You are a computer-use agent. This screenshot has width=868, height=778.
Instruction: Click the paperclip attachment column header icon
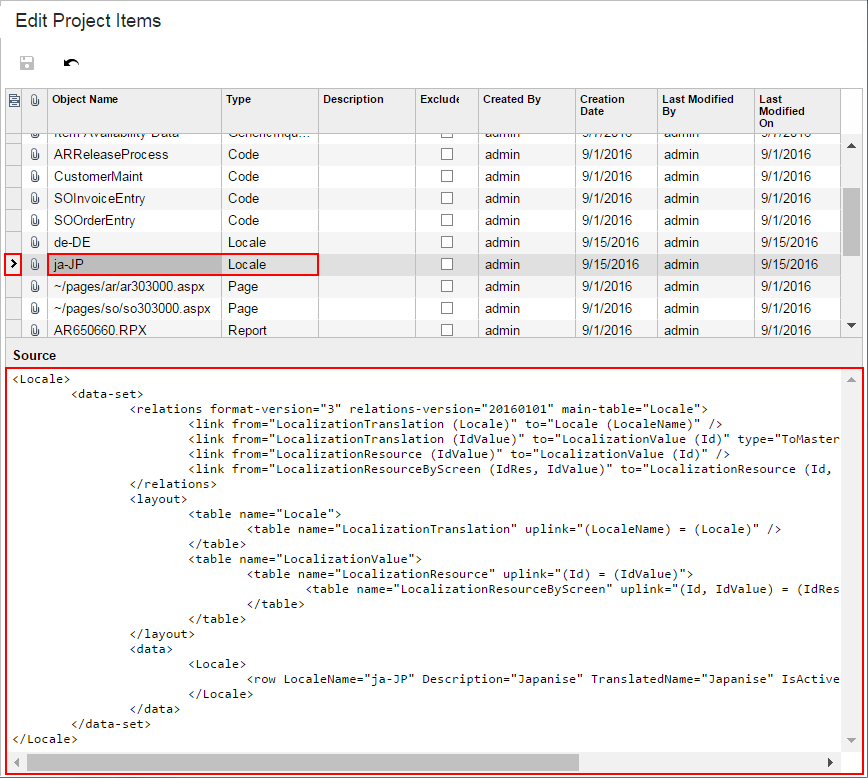click(x=35, y=100)
